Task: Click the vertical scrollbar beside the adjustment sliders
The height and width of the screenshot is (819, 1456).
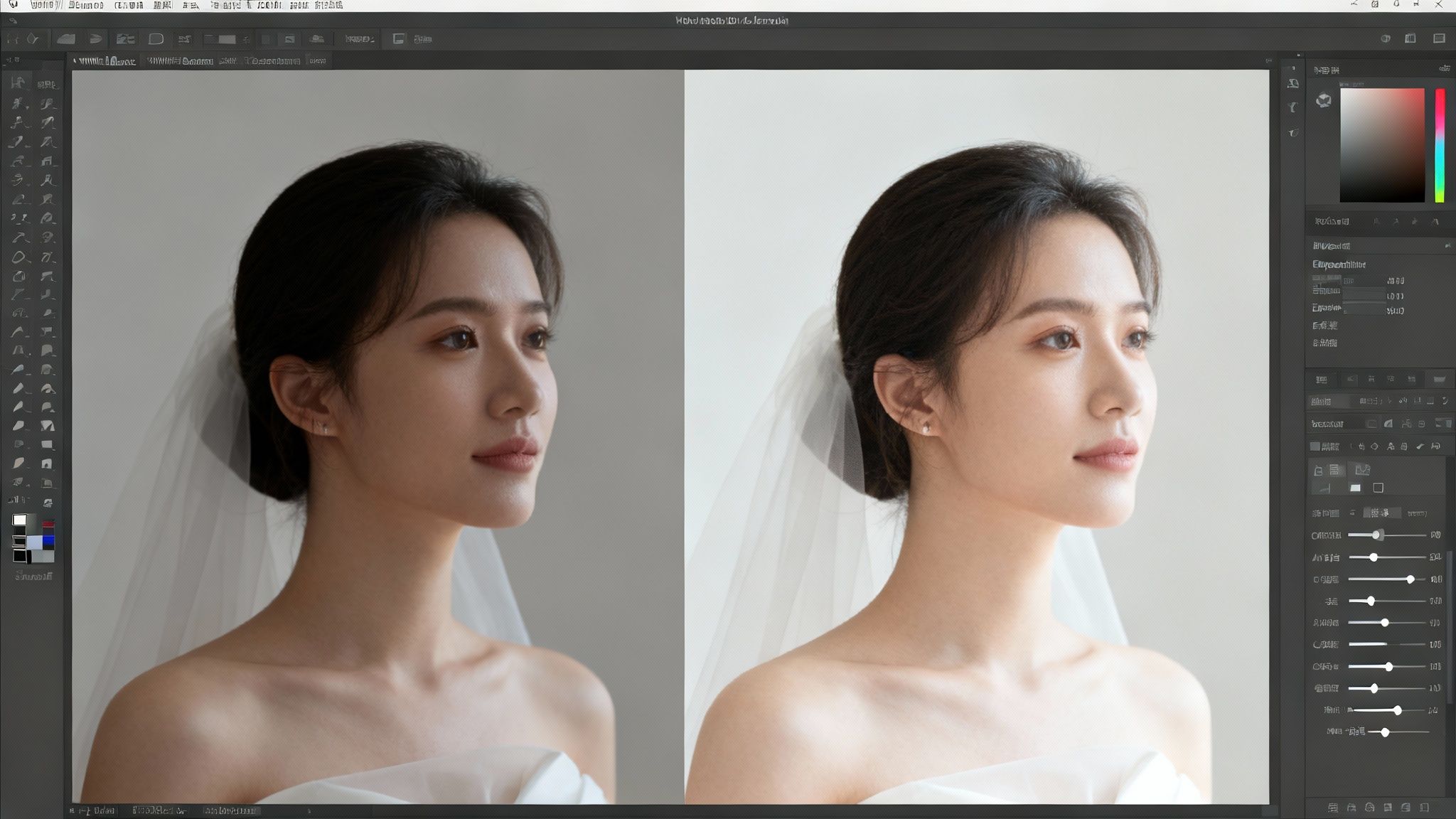Action: pyautogui.click(x=1448, y=626)
